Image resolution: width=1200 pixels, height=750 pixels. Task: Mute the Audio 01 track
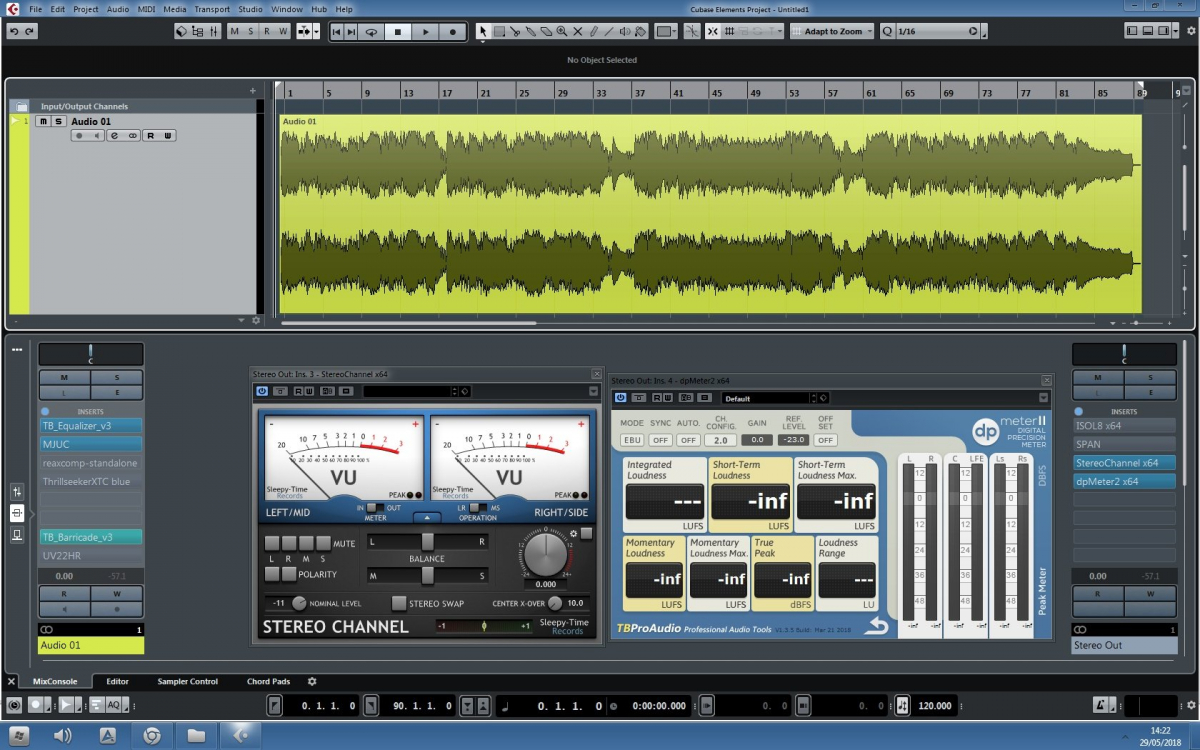(43, 121)
